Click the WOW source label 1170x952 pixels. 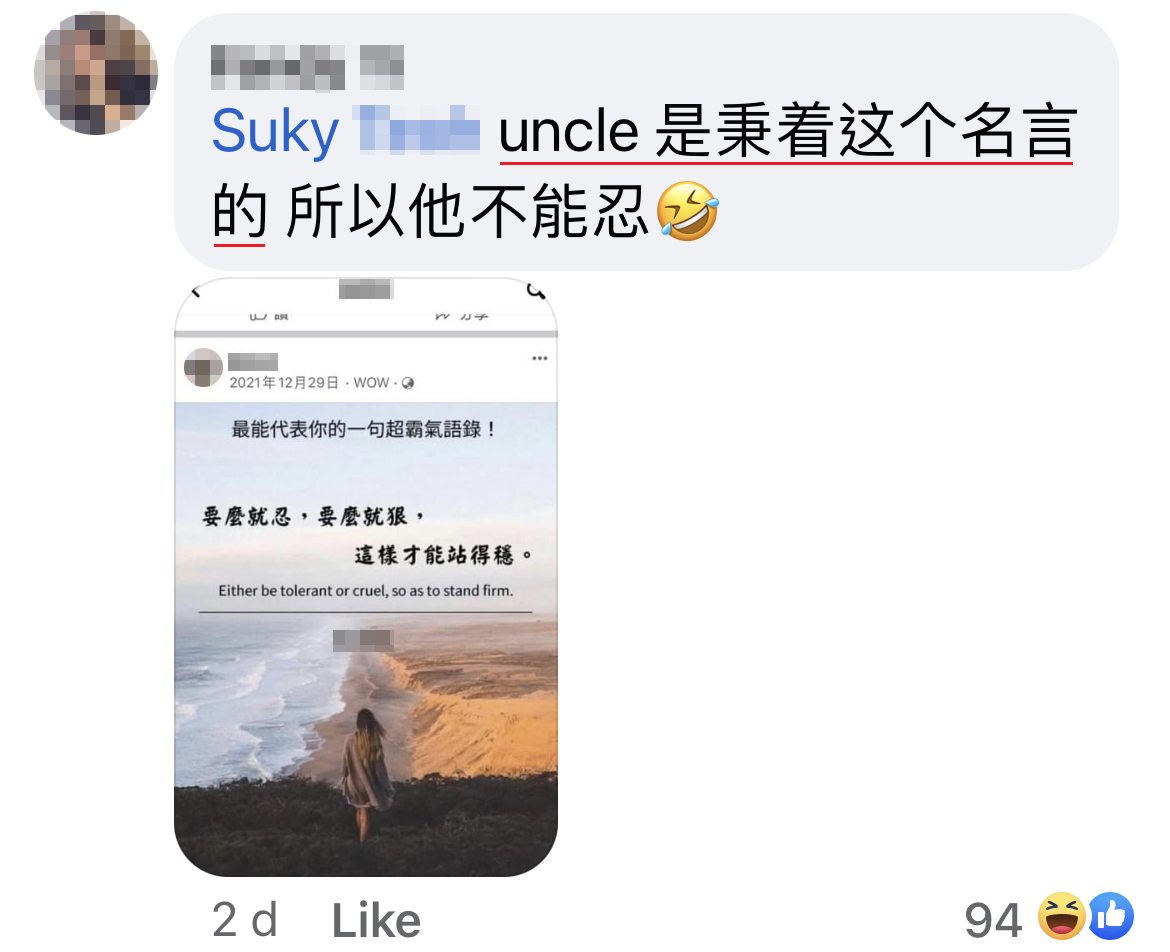(371, 383)
